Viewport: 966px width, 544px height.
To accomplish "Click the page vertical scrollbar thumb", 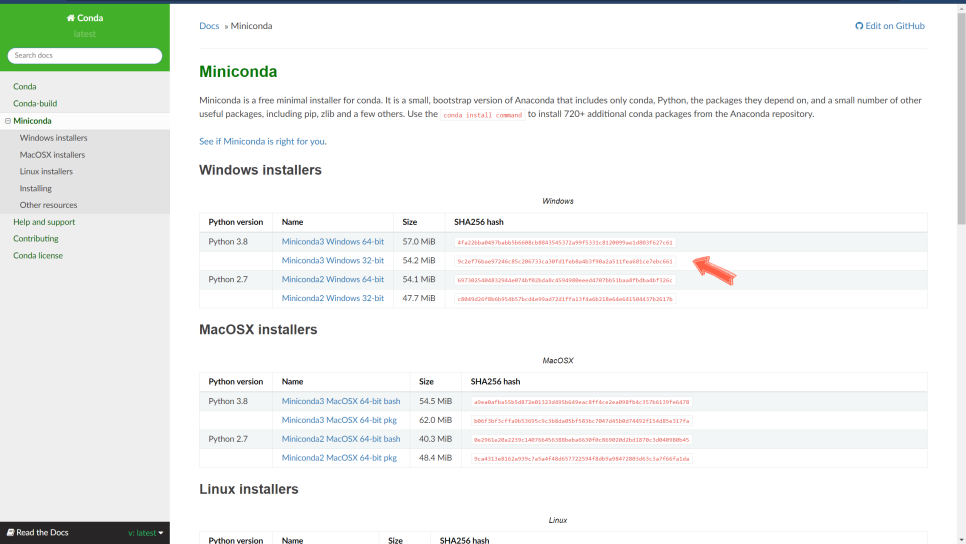I will [961, 117].
